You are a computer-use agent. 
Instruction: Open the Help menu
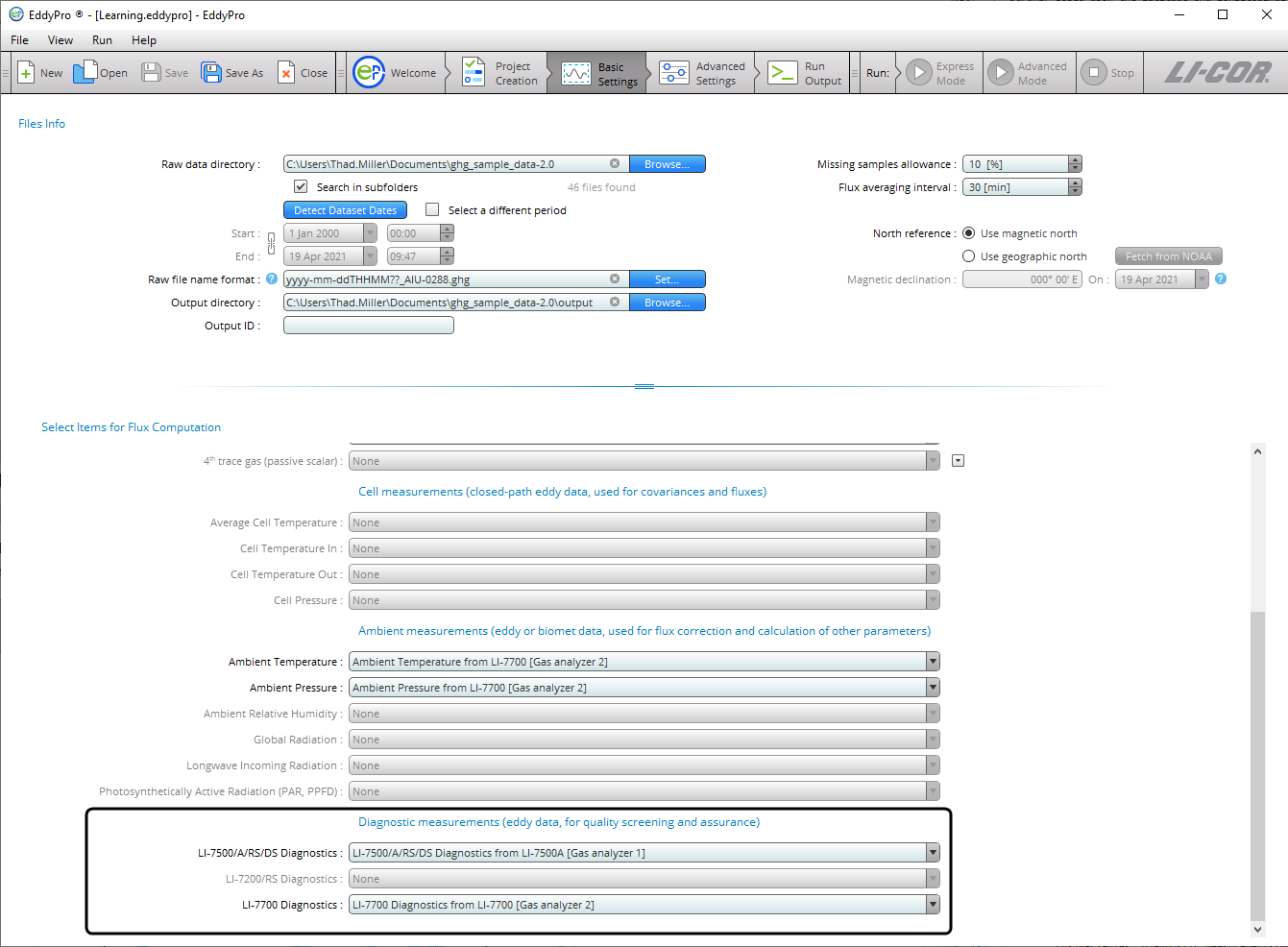click(144, 40)
